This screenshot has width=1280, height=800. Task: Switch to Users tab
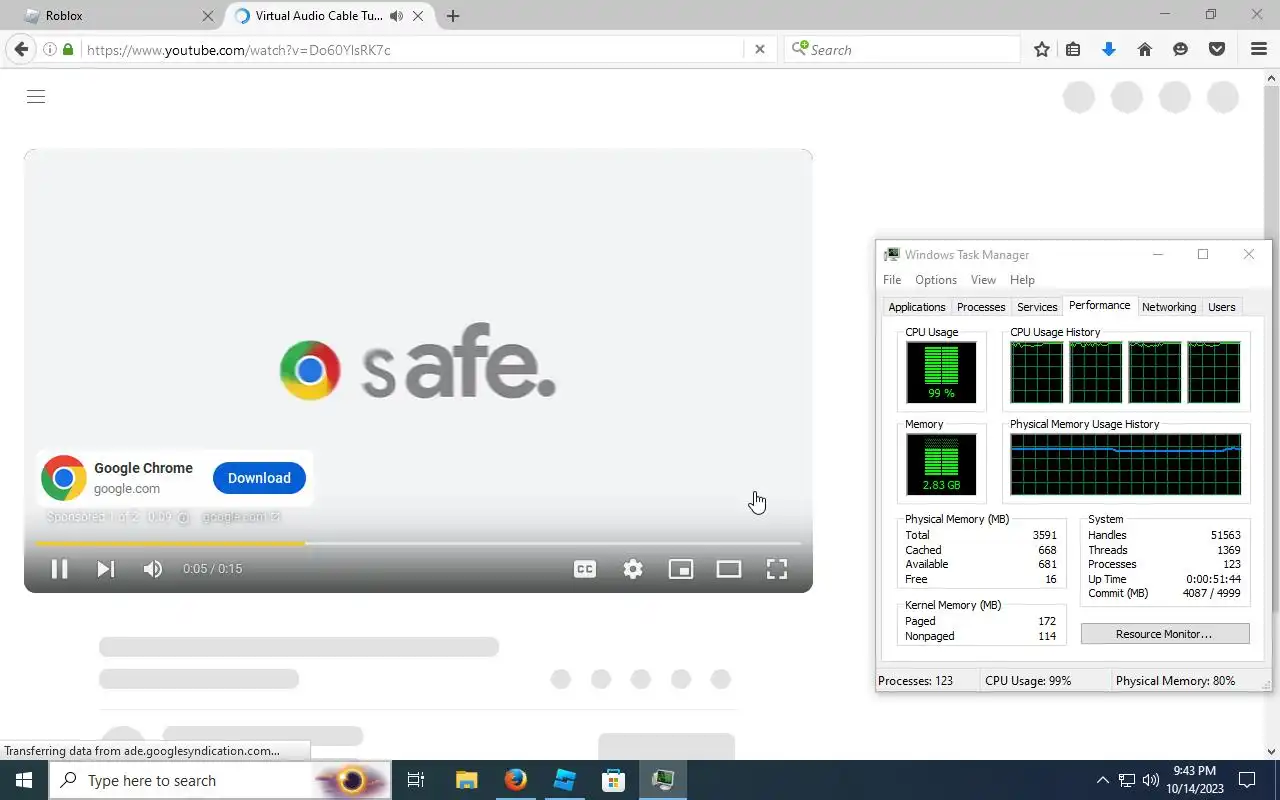(1222, 307)
